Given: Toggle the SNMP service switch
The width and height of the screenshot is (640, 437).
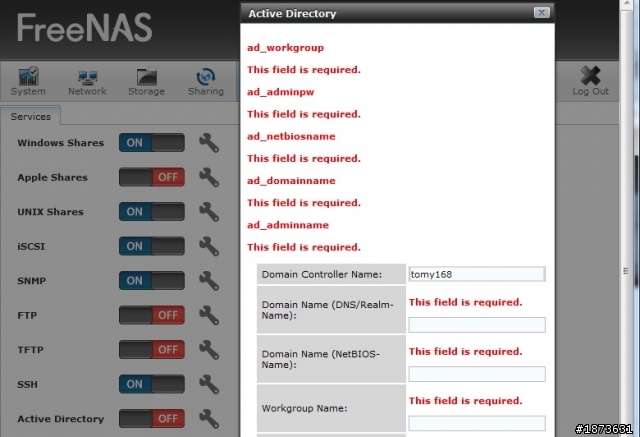Looking at the screenshot, I should point(152,280).
